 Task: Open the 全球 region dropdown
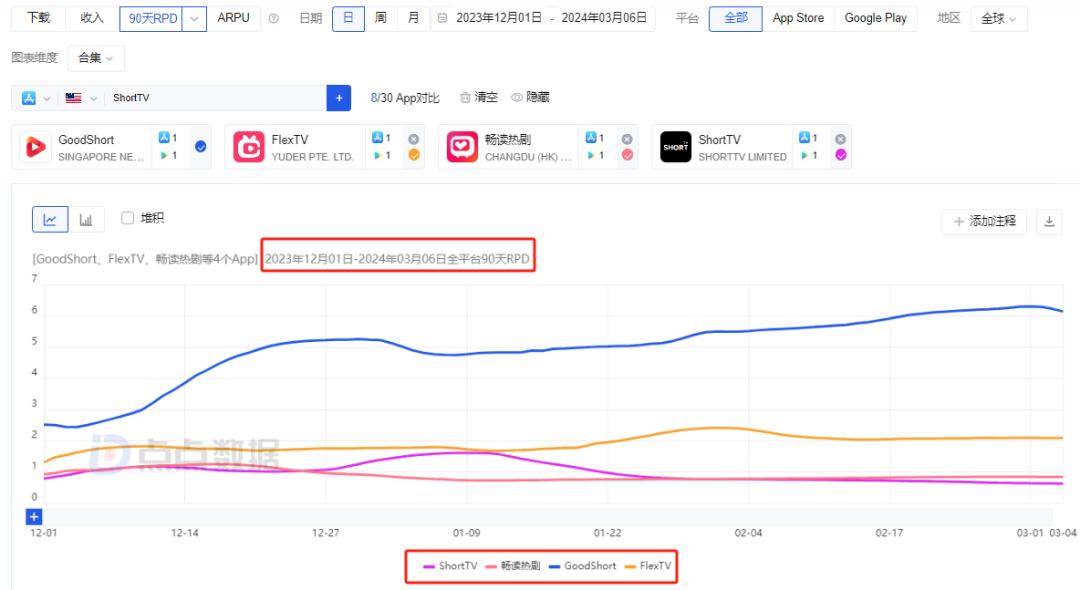pos(999,19)
